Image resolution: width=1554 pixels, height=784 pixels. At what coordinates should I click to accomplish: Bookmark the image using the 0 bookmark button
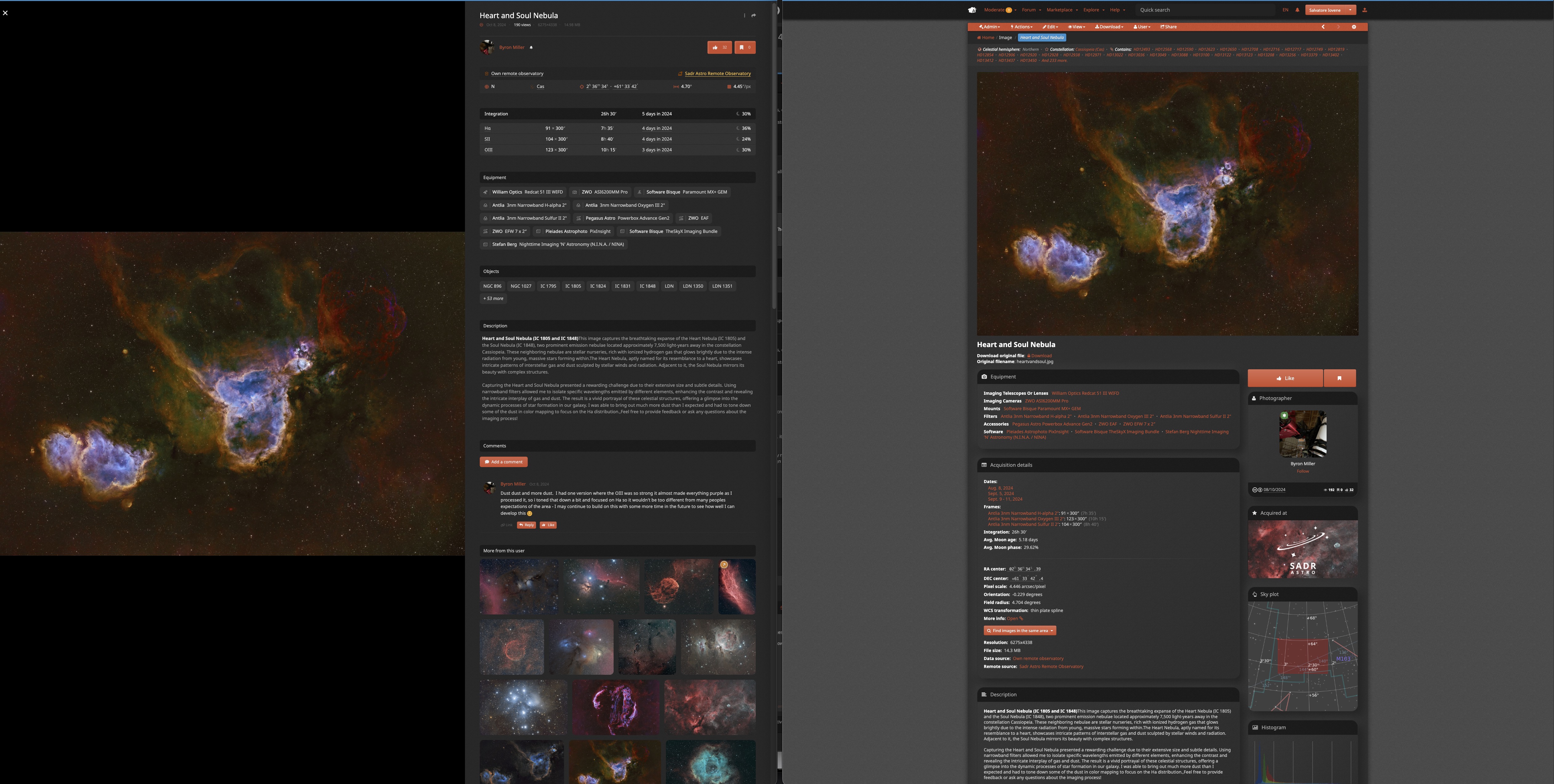coord(745,47)
